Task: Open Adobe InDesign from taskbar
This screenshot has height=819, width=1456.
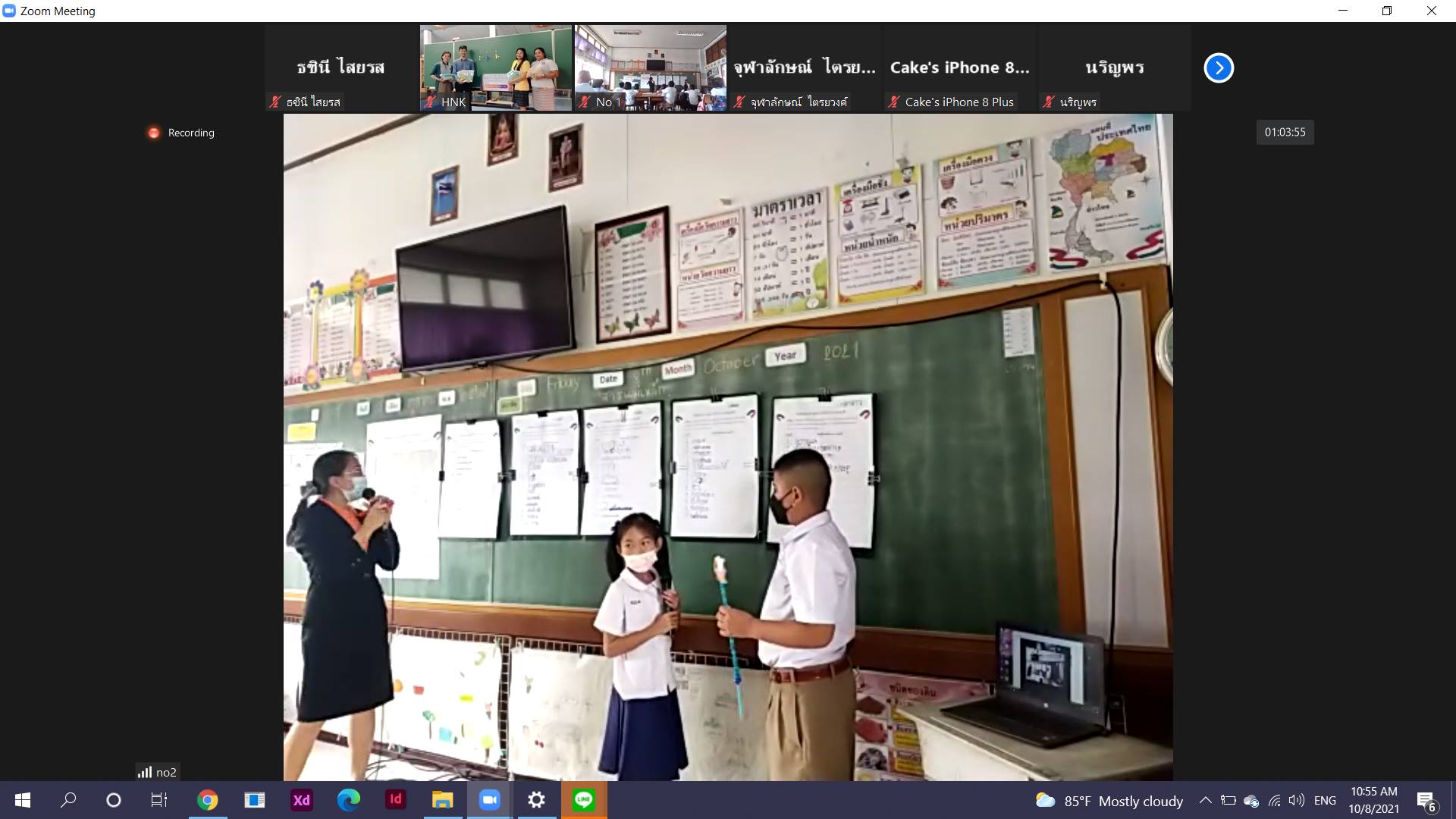Action: (395, 800)
